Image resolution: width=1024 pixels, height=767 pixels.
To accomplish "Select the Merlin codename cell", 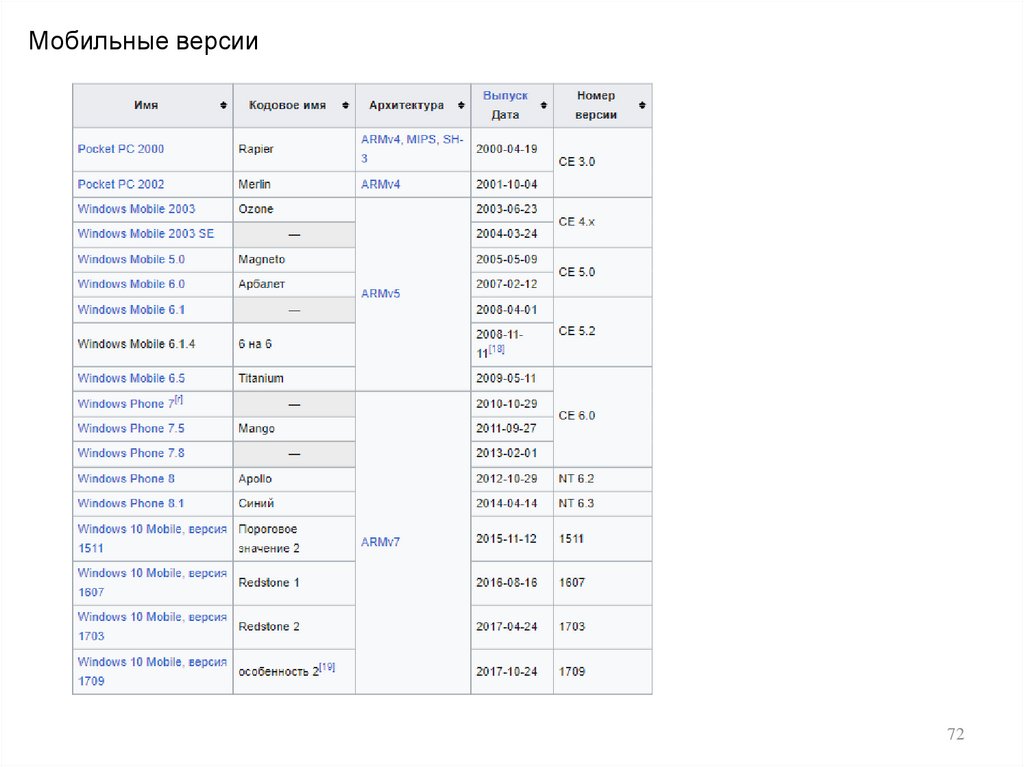I will tap(295, 185).
